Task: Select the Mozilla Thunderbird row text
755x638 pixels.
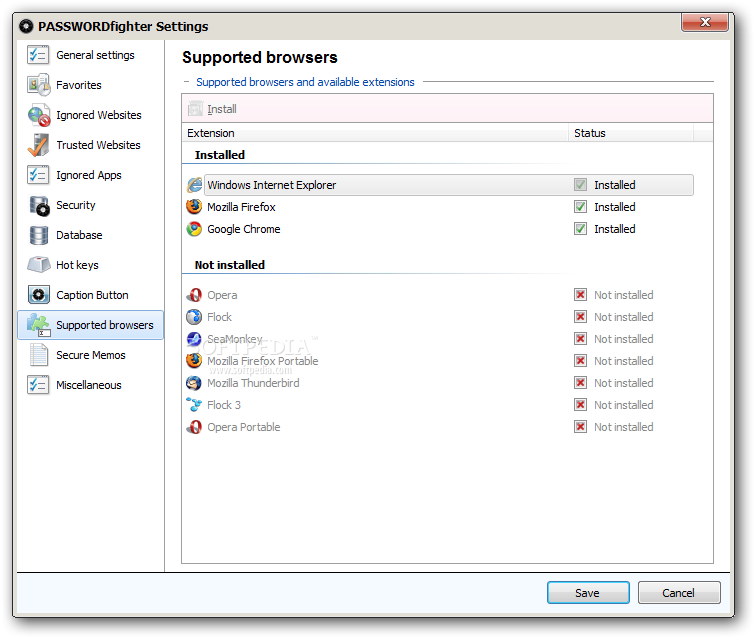Action: tap(253, 383)
